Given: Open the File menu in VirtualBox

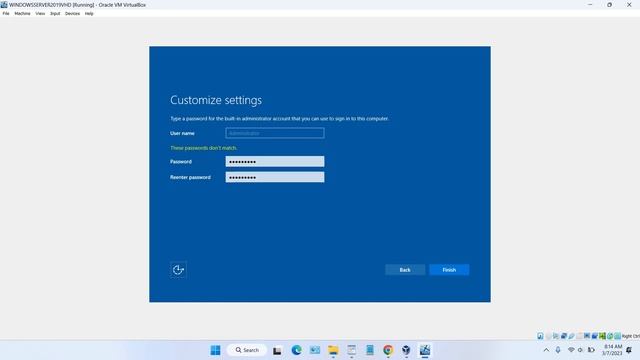Looking at the screenshot, I should pyautogui.click(x=6, y=13).
